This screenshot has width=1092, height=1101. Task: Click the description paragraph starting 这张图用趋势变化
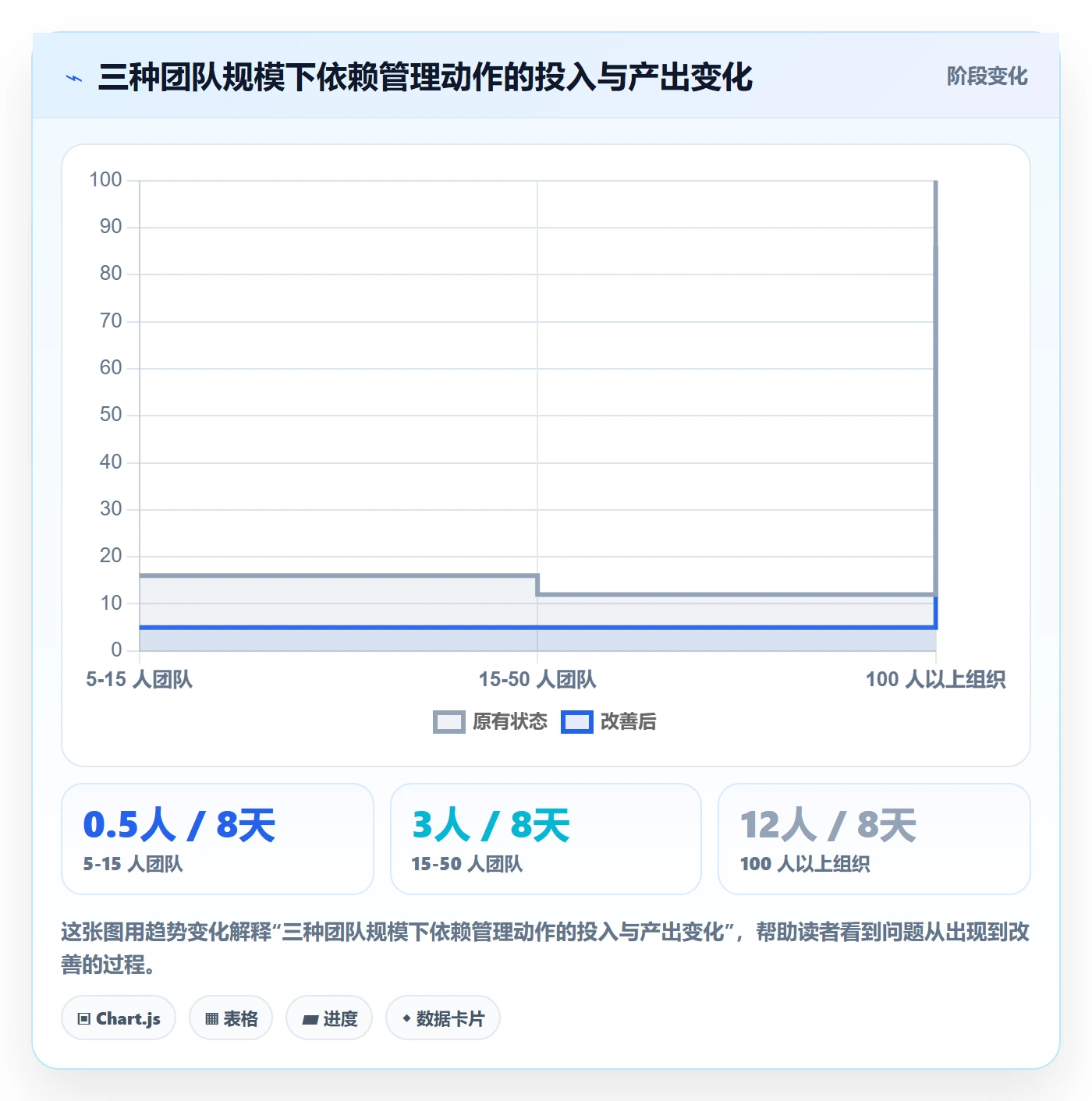[546, 948]
